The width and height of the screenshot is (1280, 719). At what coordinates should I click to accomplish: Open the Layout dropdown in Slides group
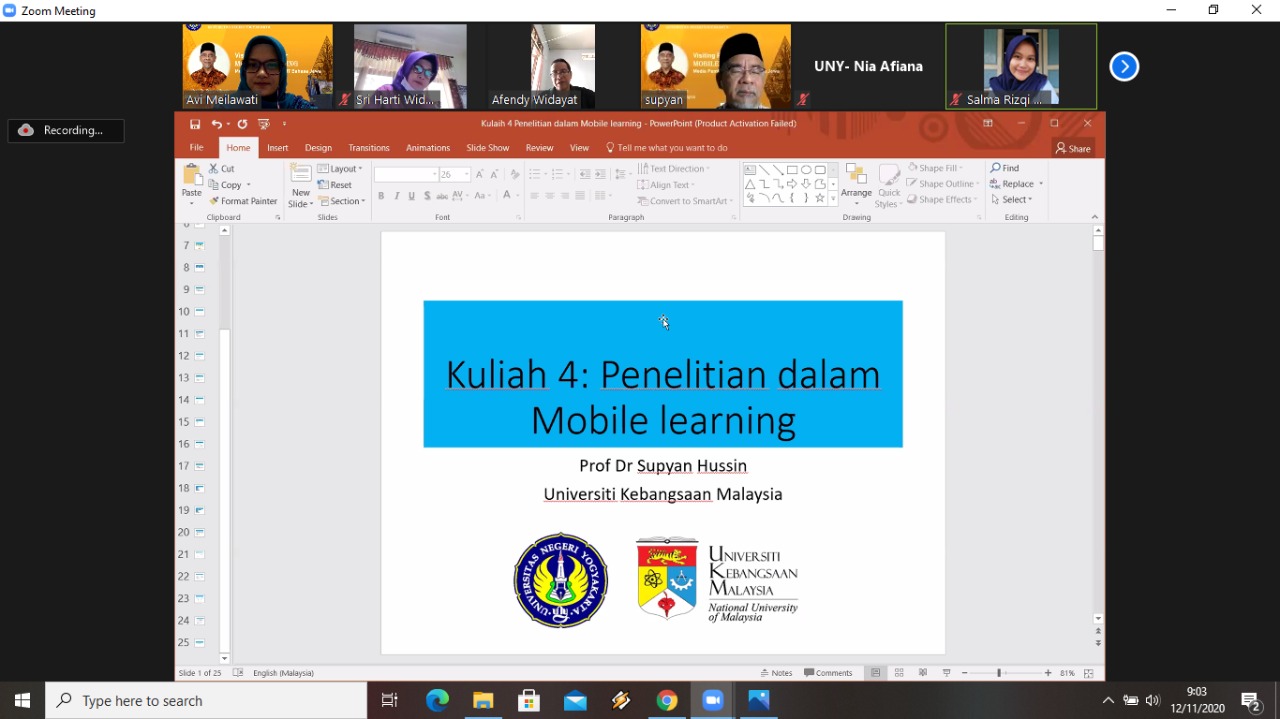340,169
